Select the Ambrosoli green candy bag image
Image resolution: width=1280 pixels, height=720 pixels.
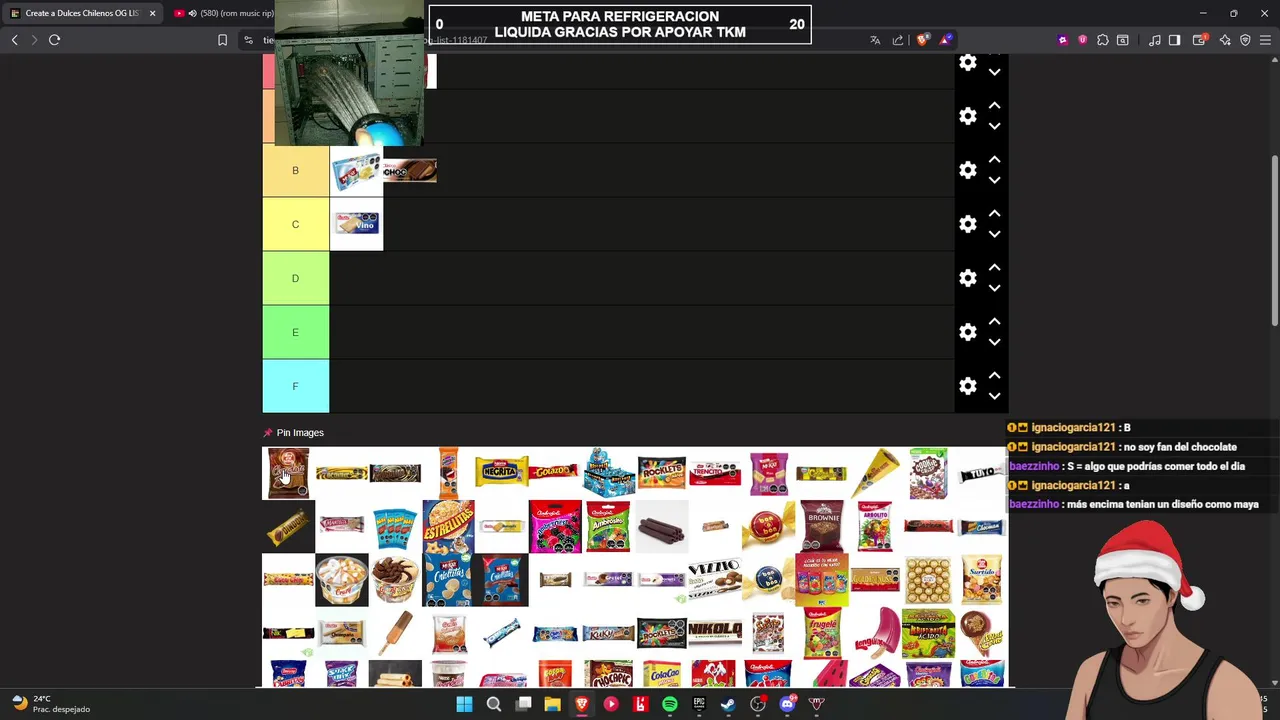(x=609, y=526)
